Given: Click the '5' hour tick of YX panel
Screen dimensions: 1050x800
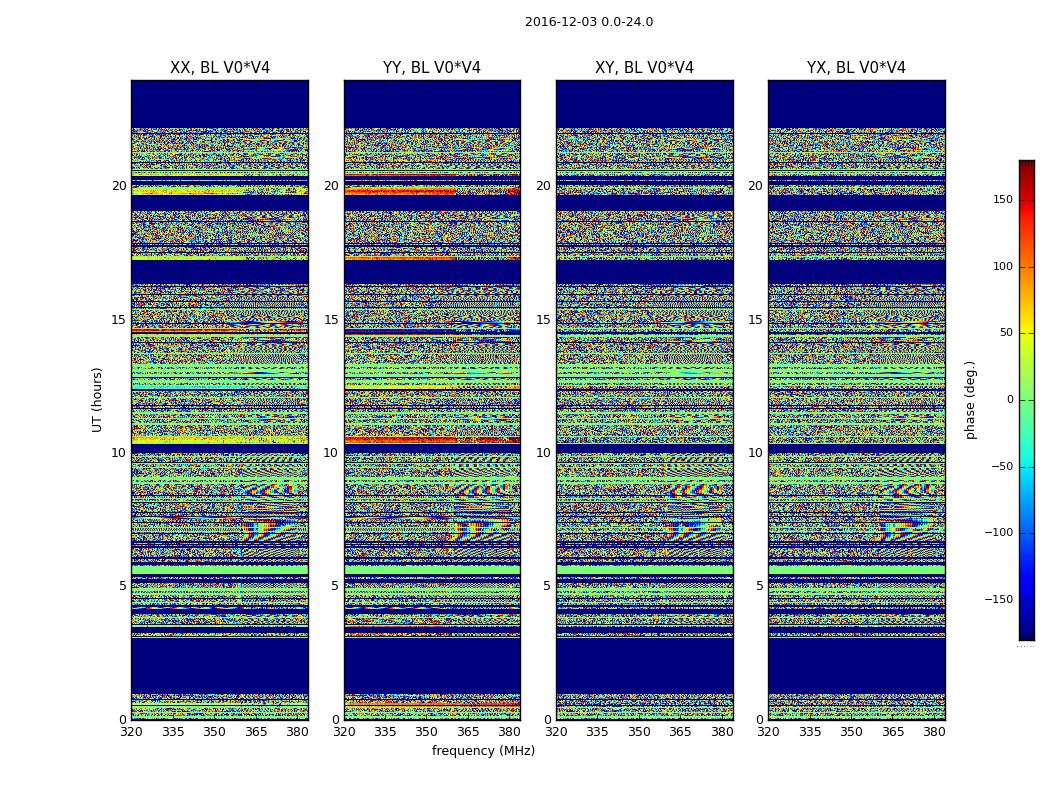Looking at the screenshot, I should point(759,586).
